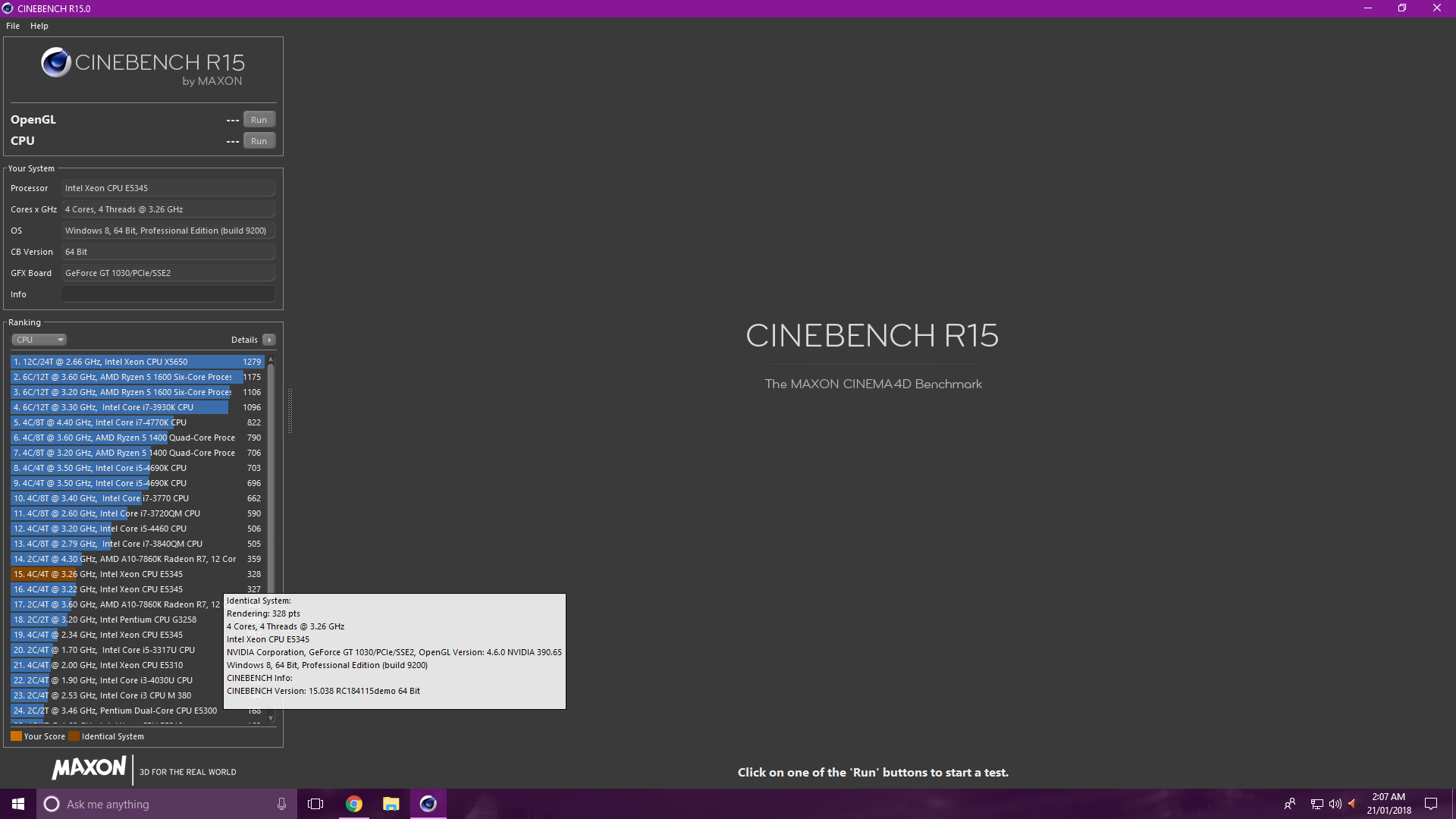
Task: Select ranking entry Intel Core i7-3770
Action: click(x=137, y=498)
